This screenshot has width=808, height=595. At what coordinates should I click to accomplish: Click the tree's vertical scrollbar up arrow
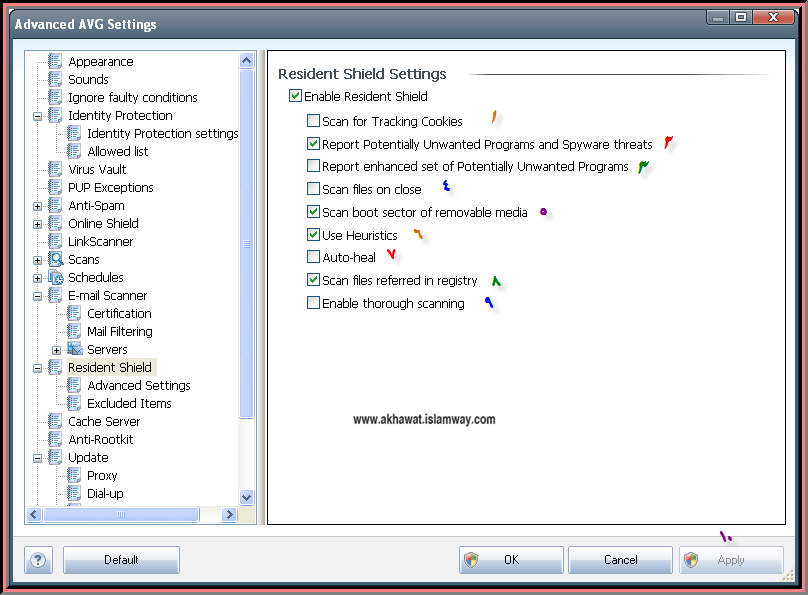tap(247, 61)
